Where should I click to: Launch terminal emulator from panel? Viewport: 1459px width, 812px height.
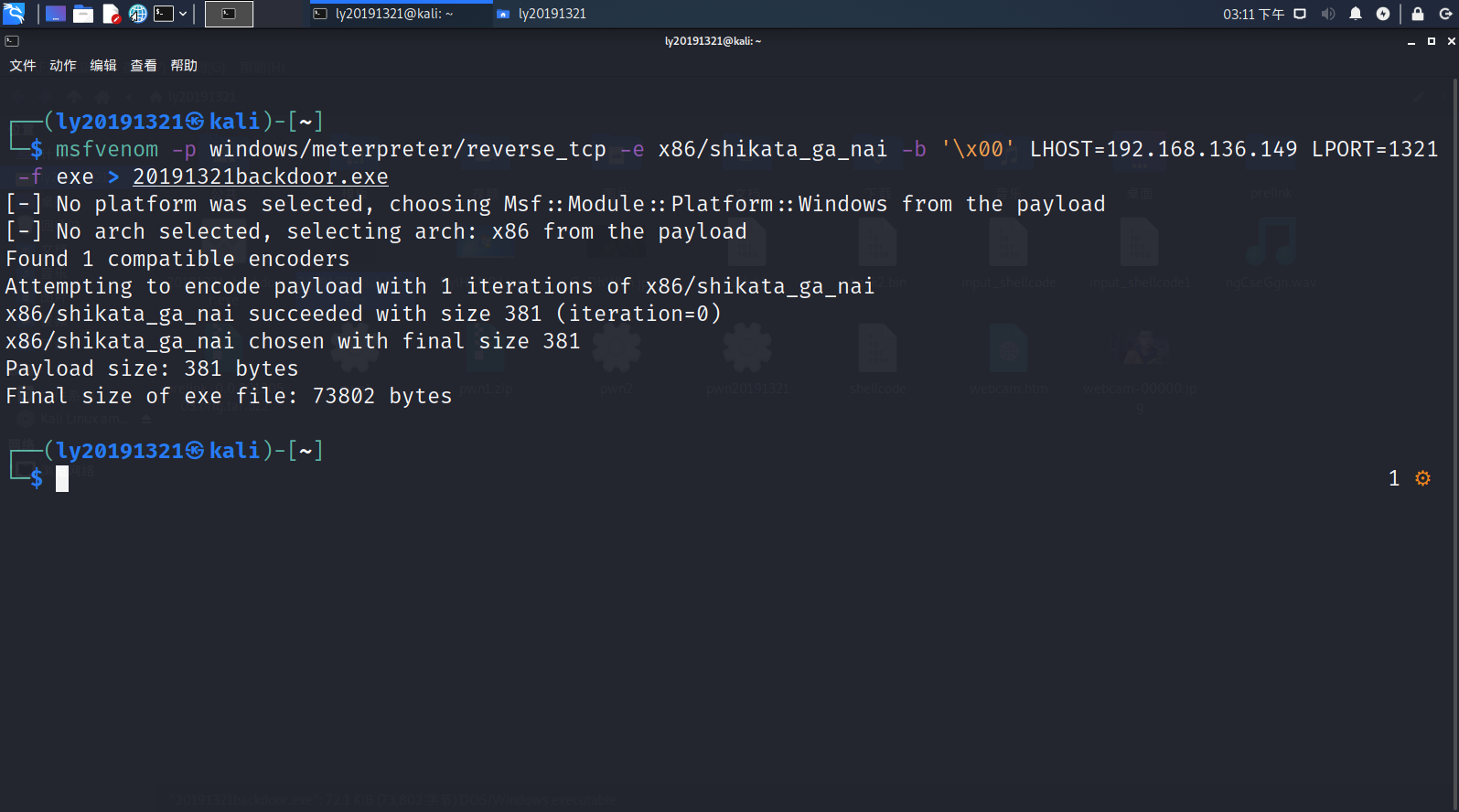coord(164,14)
